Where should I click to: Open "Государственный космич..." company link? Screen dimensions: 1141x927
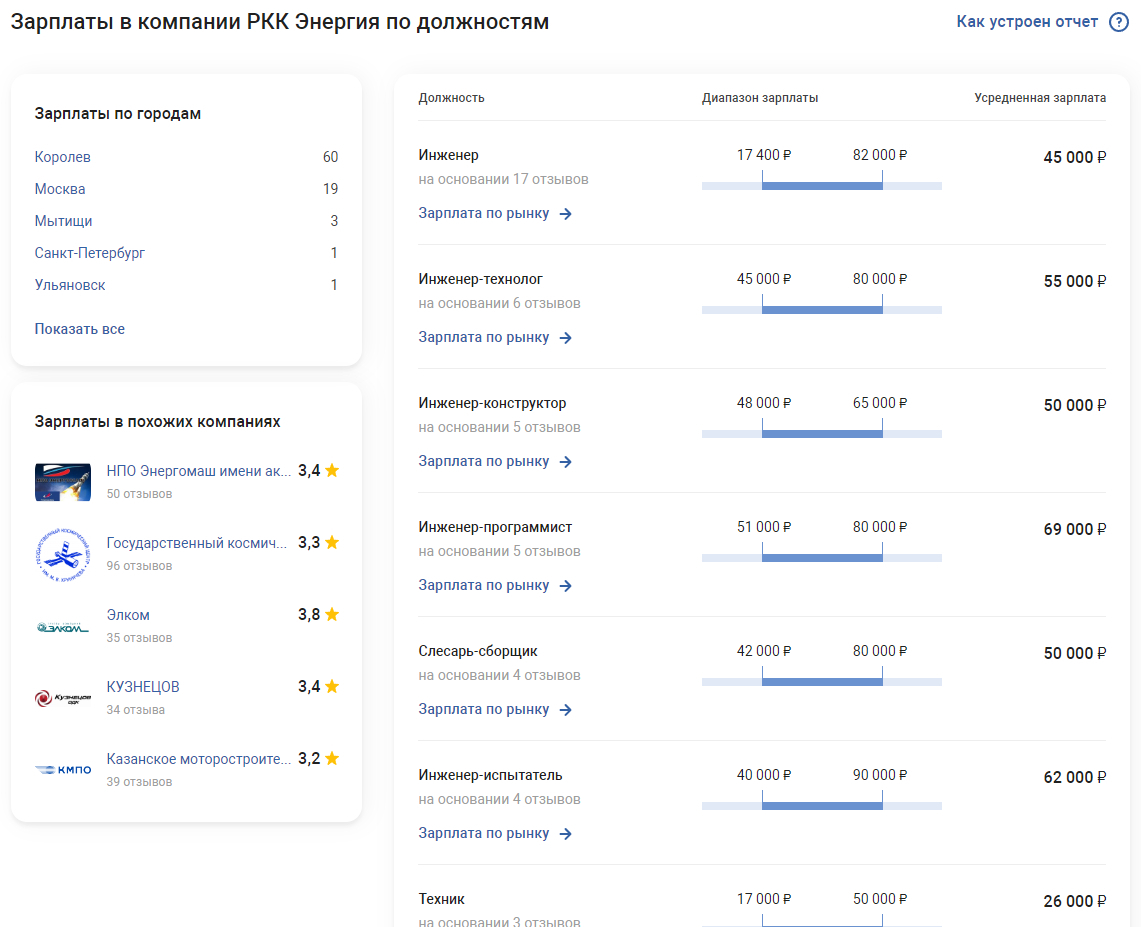196,543
